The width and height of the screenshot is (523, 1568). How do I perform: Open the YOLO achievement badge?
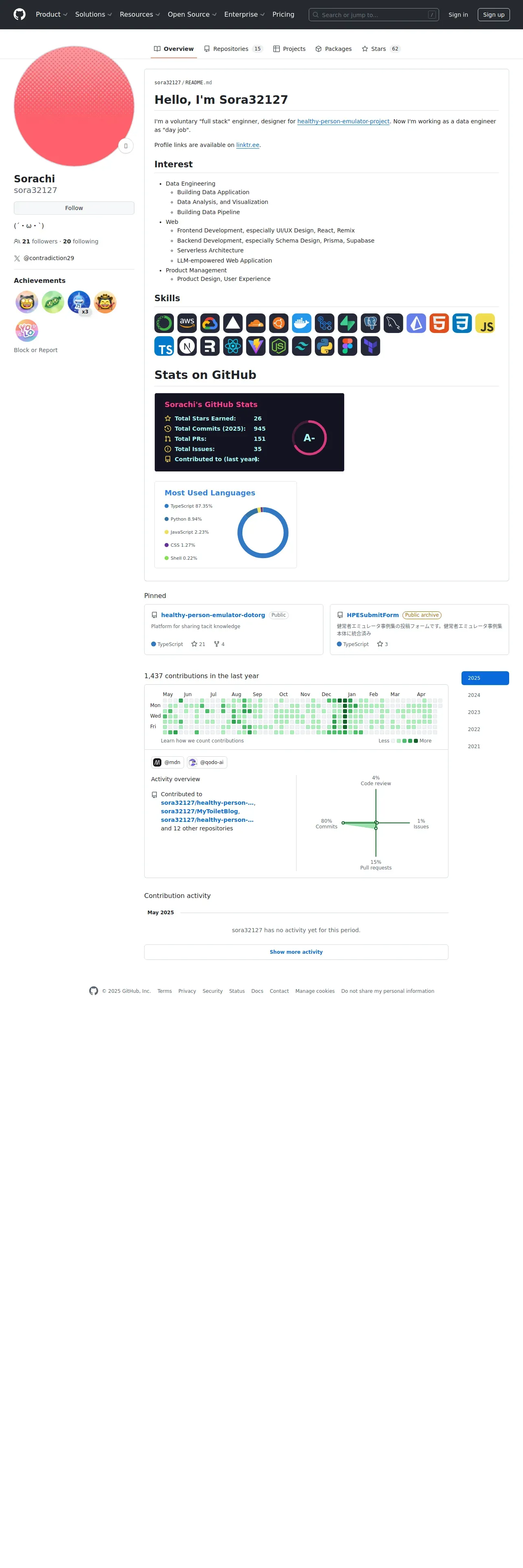click(27, 331)
